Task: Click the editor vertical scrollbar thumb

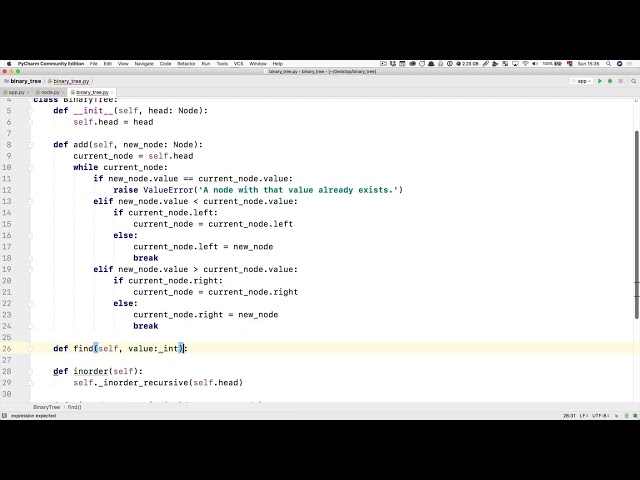Action: tap(636, 224)
